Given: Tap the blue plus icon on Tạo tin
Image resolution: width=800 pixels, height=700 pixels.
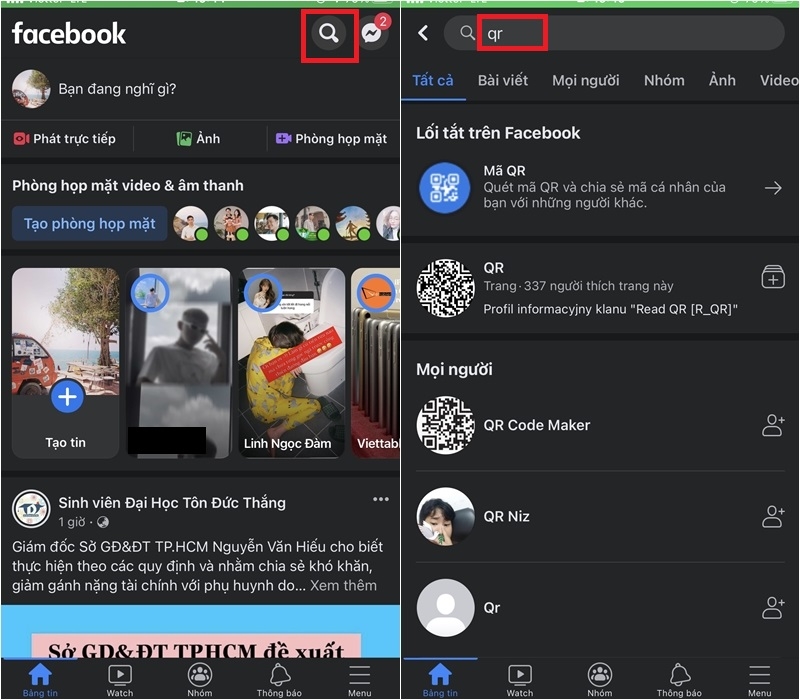Looking at the screenshot, I should [x=67, y=396].
